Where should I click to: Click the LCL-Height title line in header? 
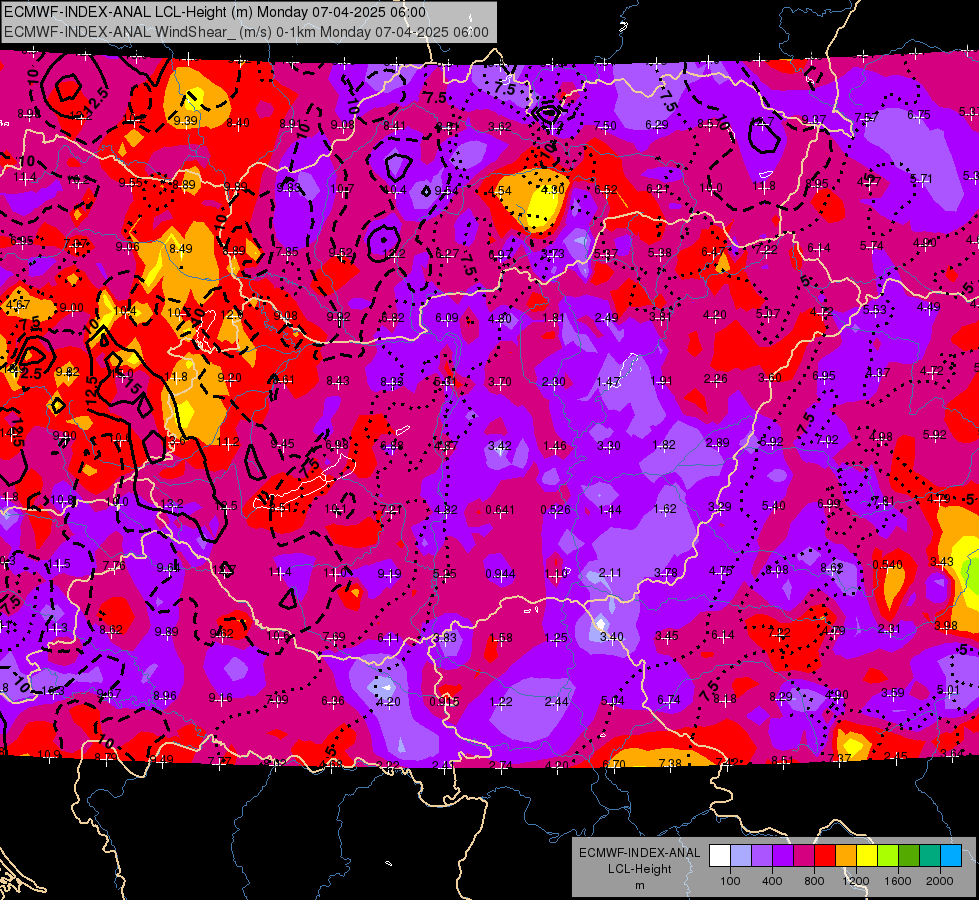(215, 12)
